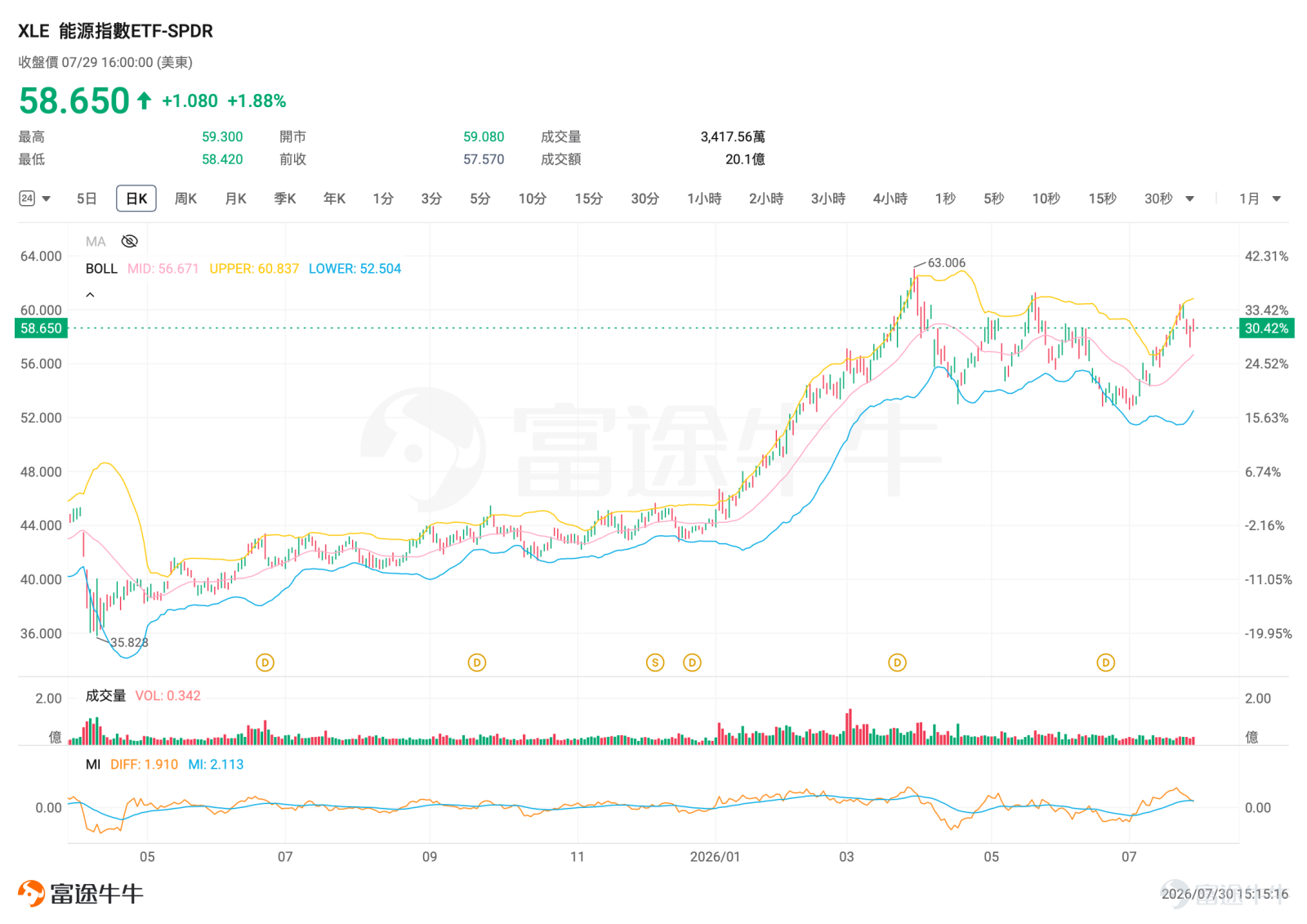Click the 前收 value 57.570

484,159
